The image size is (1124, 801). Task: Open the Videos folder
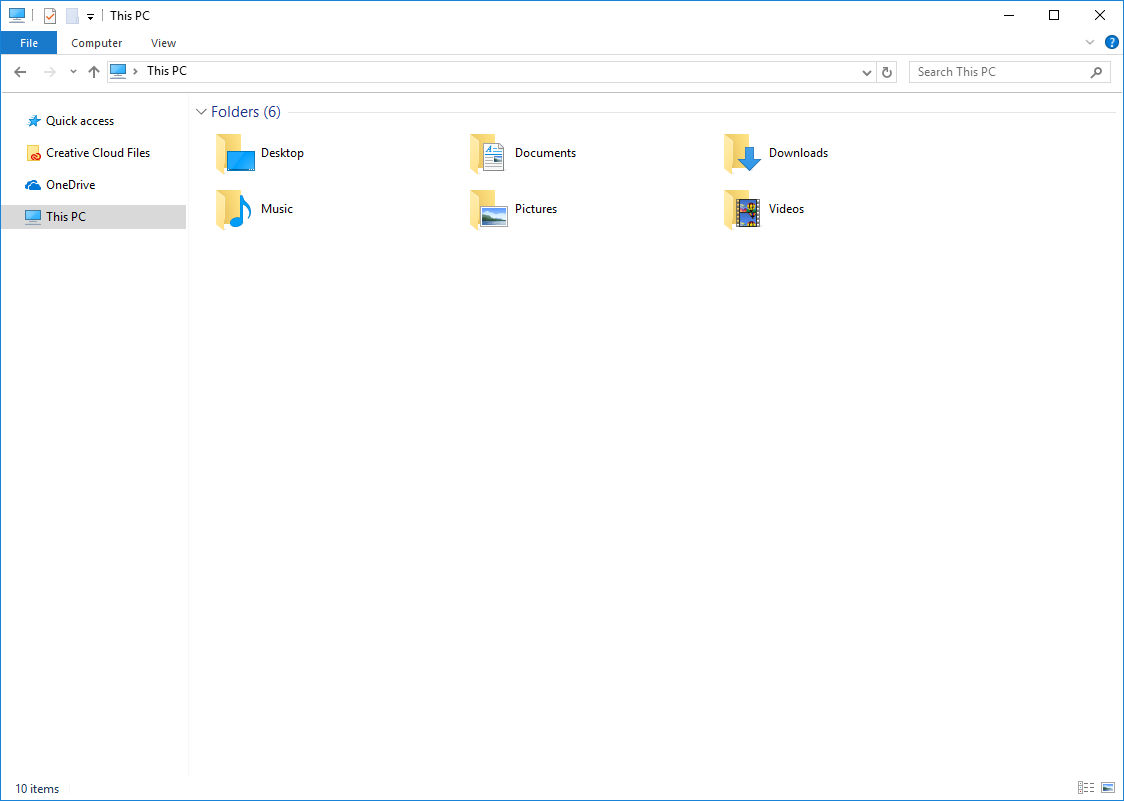point(743,210)
